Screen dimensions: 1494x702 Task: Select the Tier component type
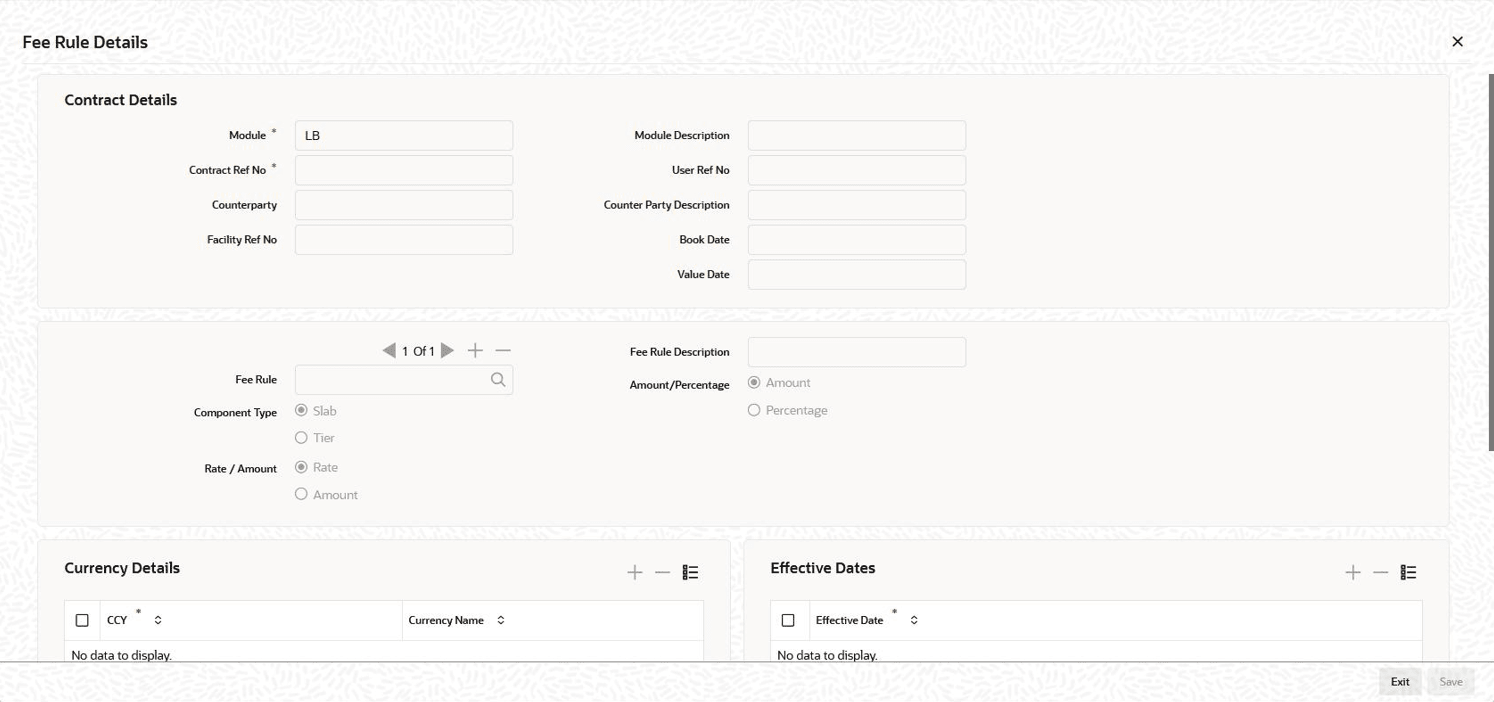[x=301, y=438]
